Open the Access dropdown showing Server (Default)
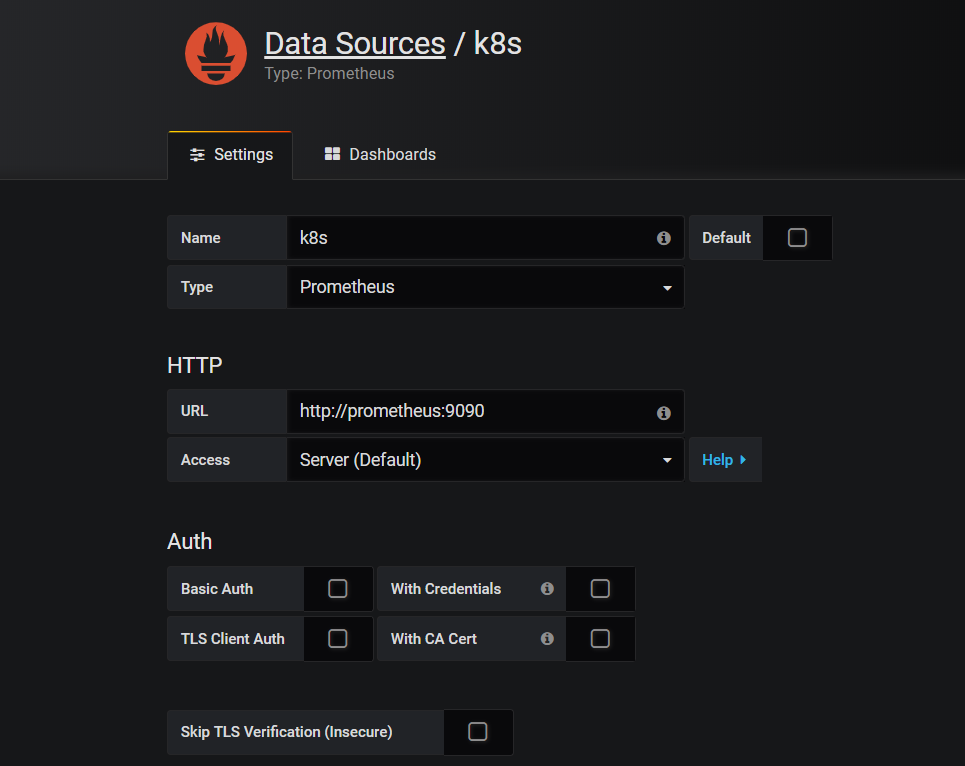This screenshot has height=766, width=965. coord(486,460)
